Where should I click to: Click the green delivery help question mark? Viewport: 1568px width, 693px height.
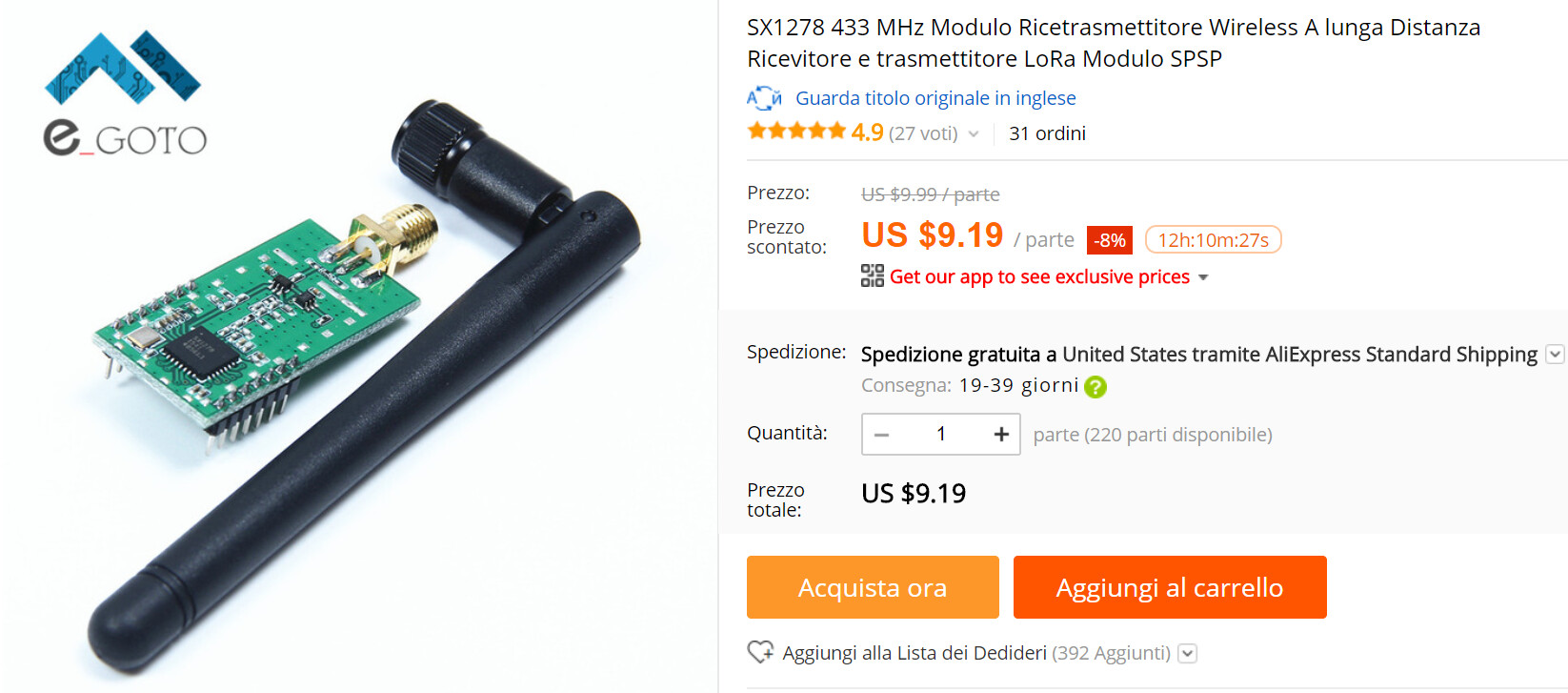pyautogui.click(x=1096, y=386)
